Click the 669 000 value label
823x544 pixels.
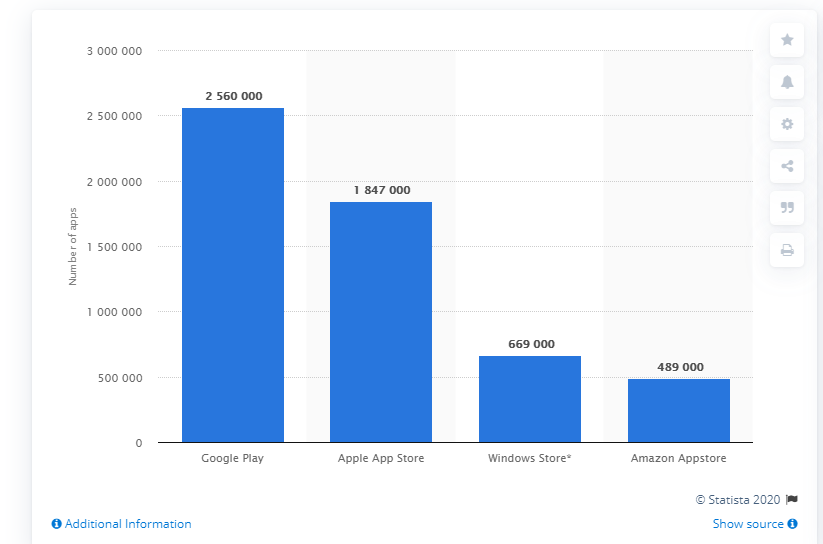(531, 344)
